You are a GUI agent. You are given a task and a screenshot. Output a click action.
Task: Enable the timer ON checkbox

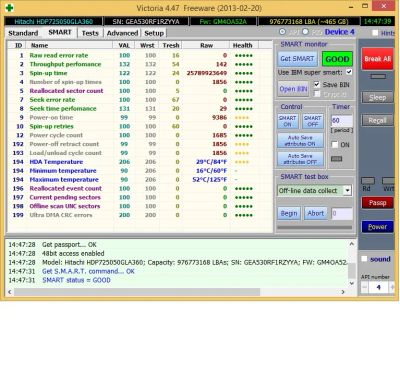pyautogui.click(x=335, y=144)
